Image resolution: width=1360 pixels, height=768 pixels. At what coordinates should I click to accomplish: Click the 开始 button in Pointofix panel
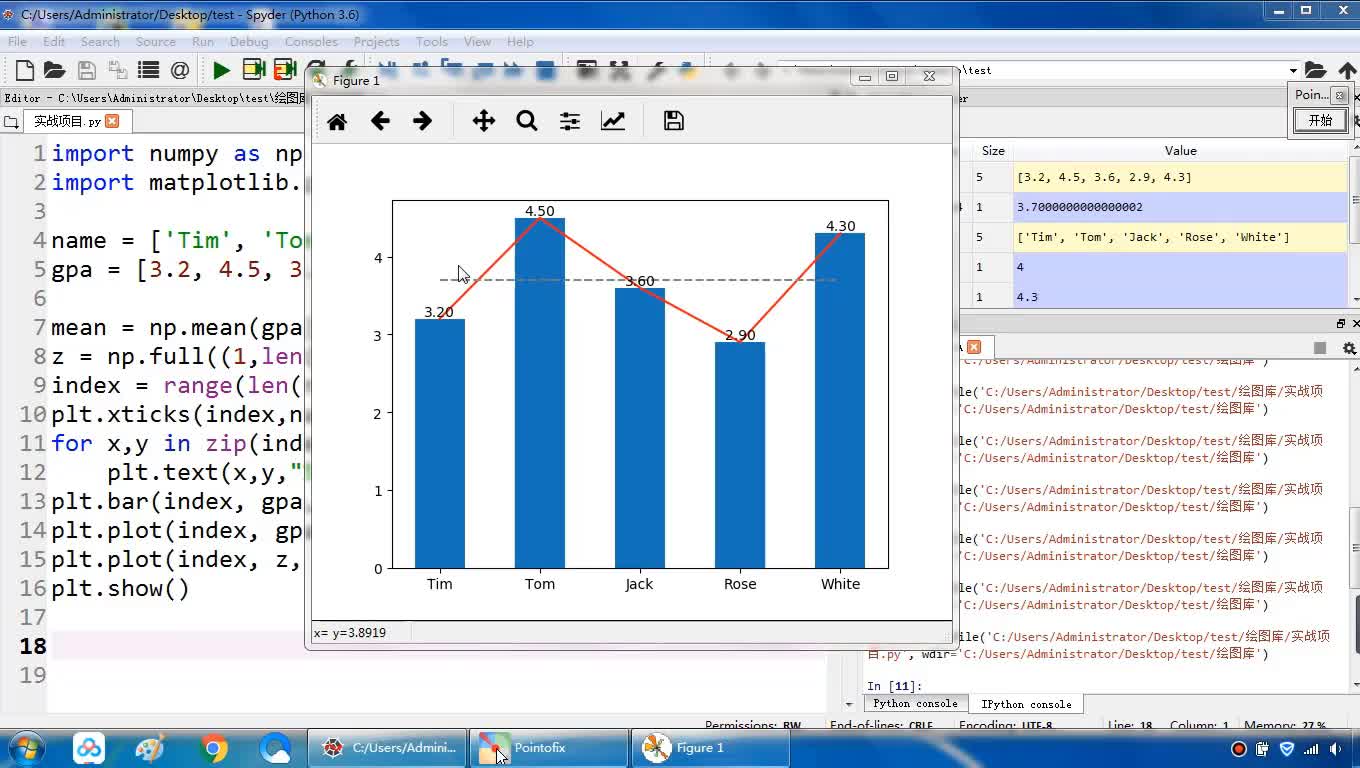[x=1320, y=120]
